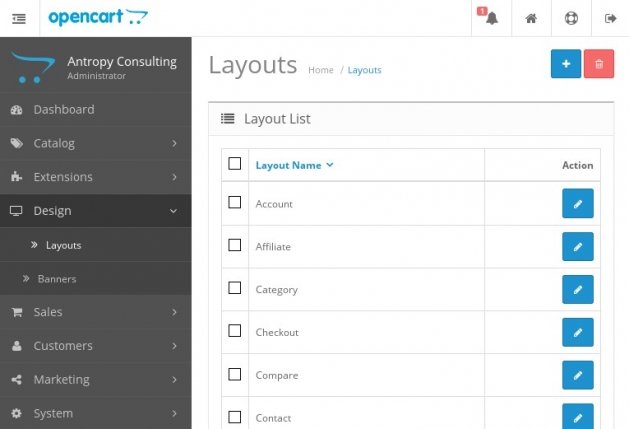629x429 pixels.
Task: Select Sales in the sidebar
Action: (95, 312)
